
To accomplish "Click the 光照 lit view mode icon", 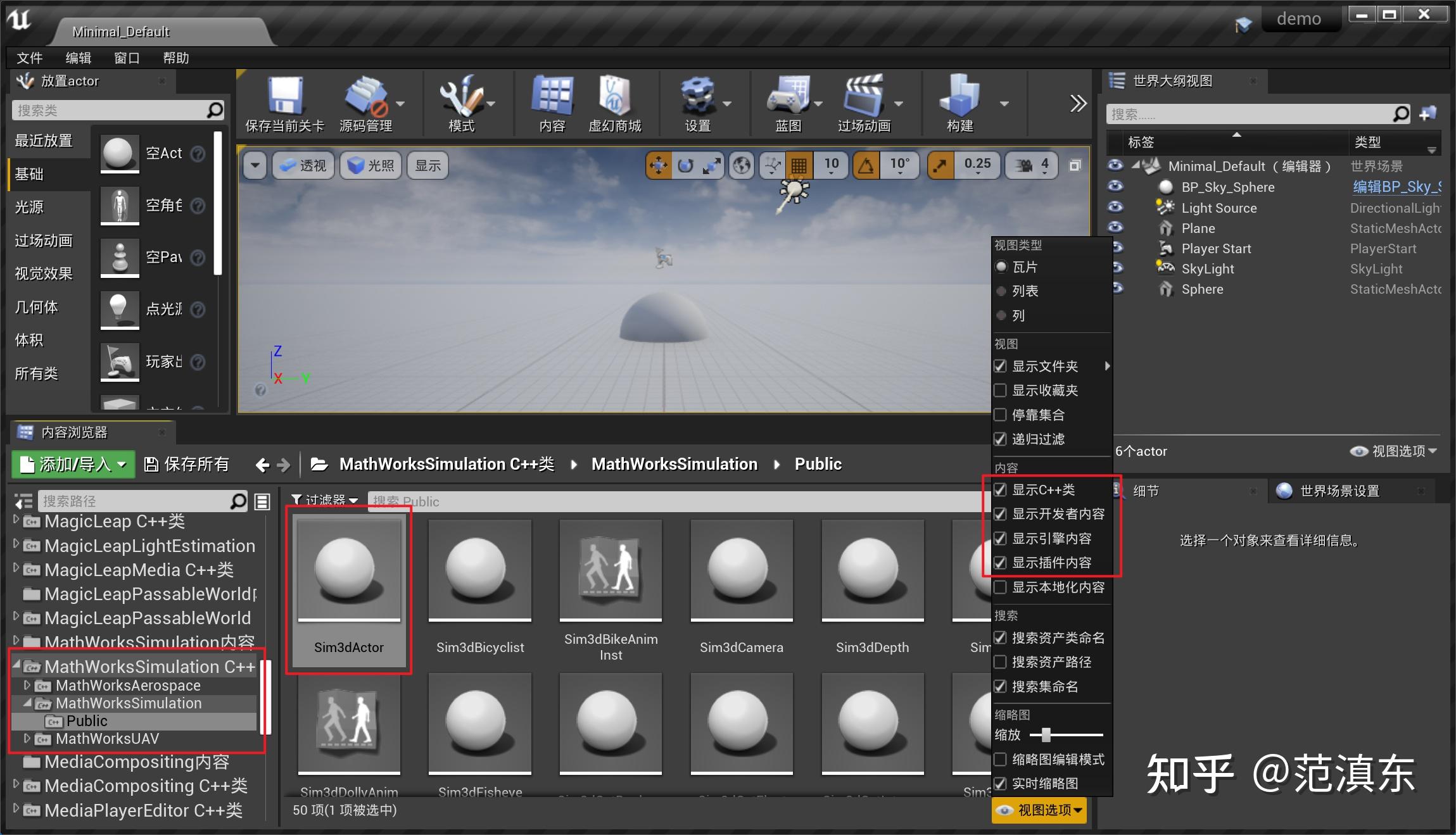I will [370, 165].
